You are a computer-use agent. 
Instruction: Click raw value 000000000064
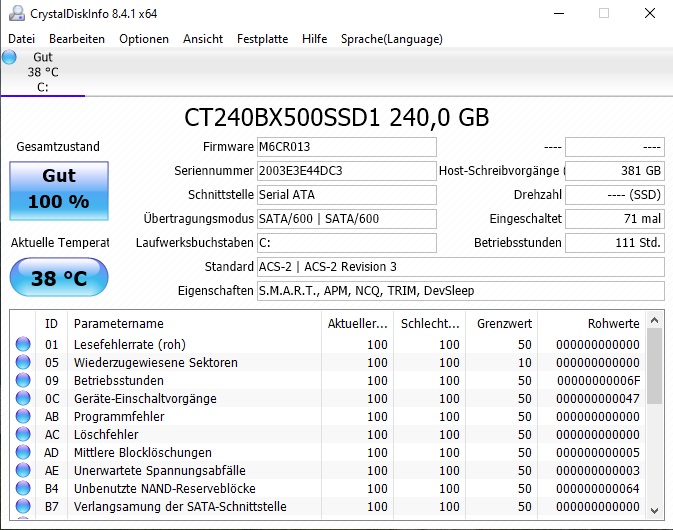click(598, 489)
